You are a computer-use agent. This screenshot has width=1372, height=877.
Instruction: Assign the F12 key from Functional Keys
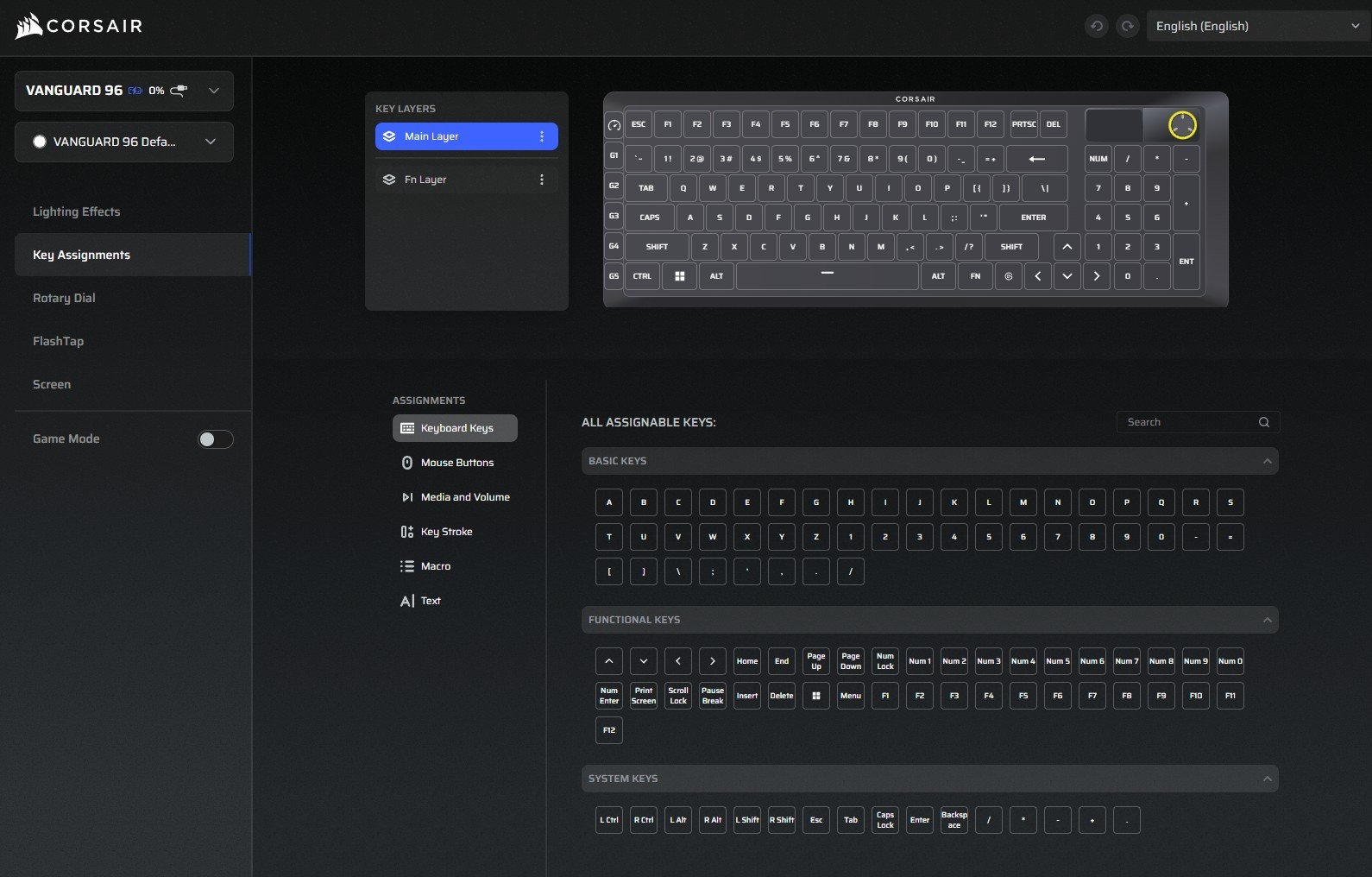pos(609,730)
